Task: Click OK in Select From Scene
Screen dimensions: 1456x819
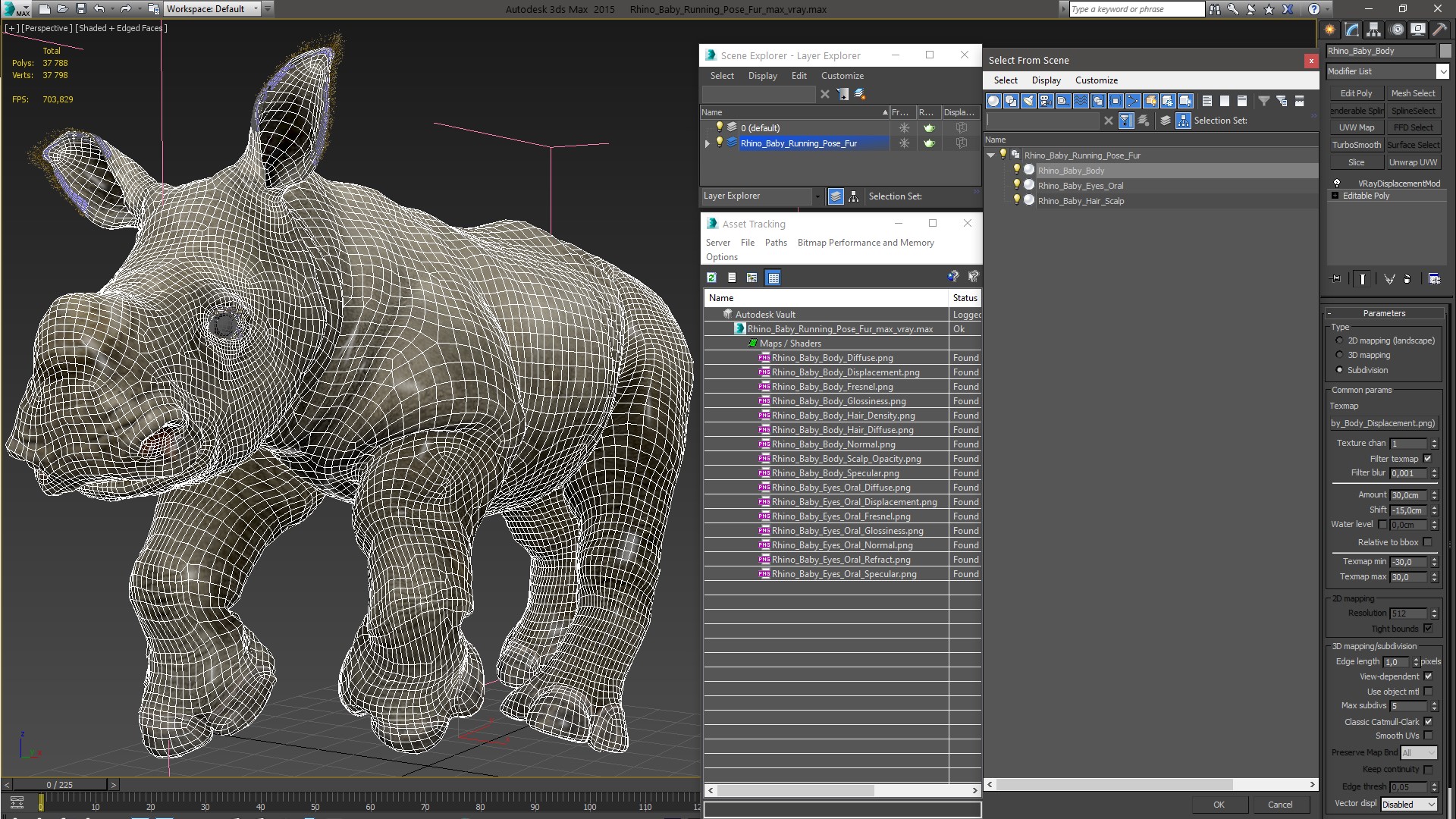Action: click(x=1219, y=805)
